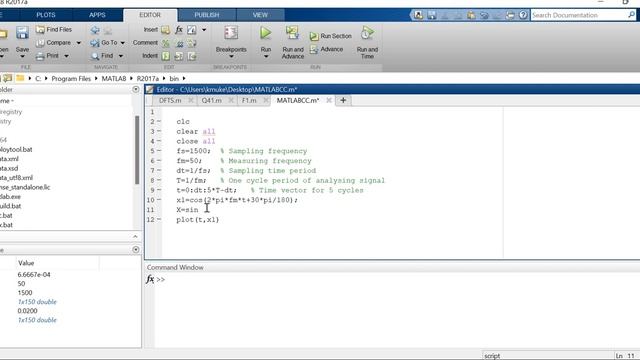640x360 pixels.
Task: Toggle breakpoint on line 10 dash
Action: 159,200
